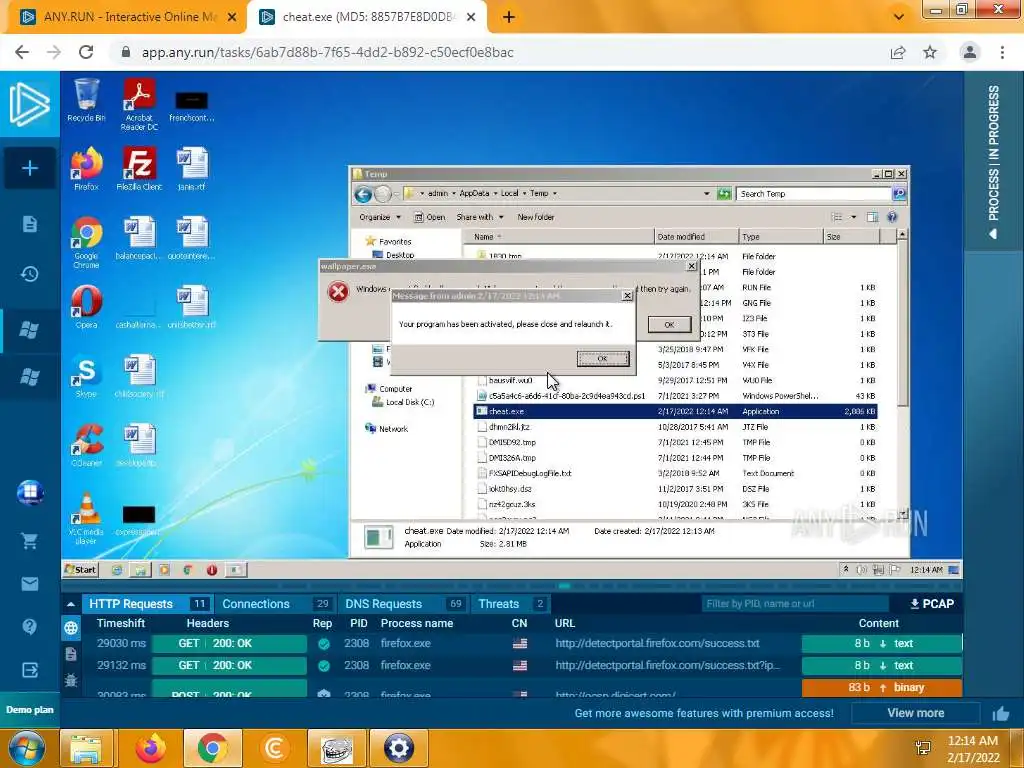Viewport: 1024px width, 768px height.
Task: Click OK in the Message from admin dialog
Action: [603, 359]
